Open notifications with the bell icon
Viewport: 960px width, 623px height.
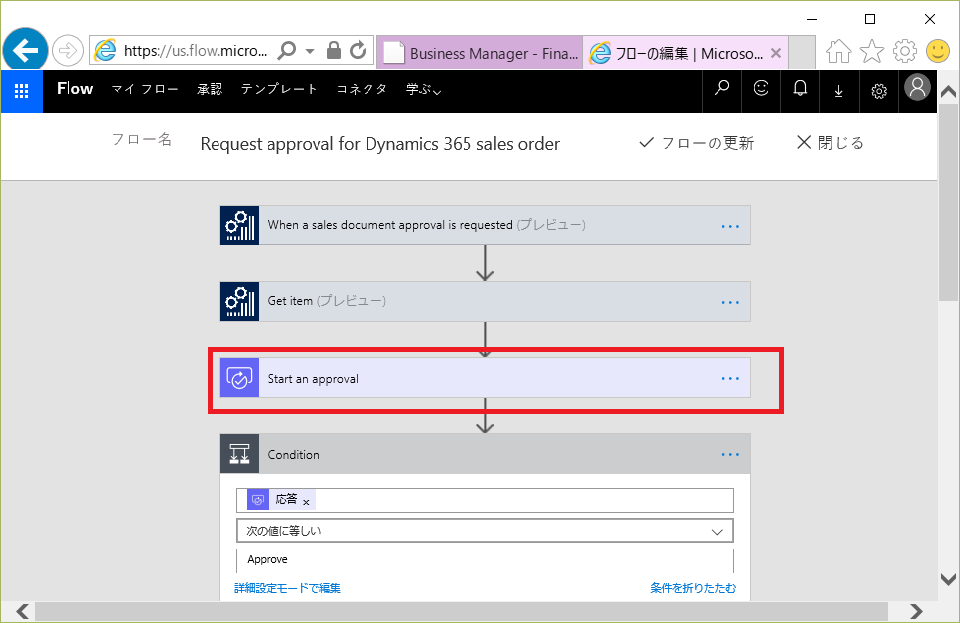click(x=800, y=89)
